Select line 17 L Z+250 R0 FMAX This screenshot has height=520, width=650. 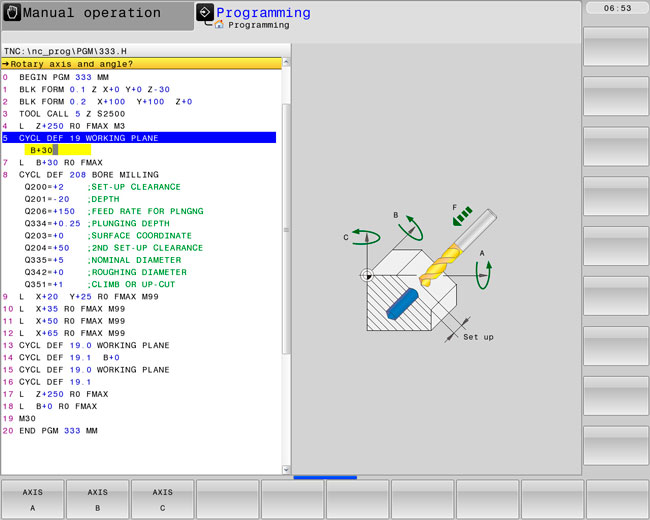click(x=55, y=394)
